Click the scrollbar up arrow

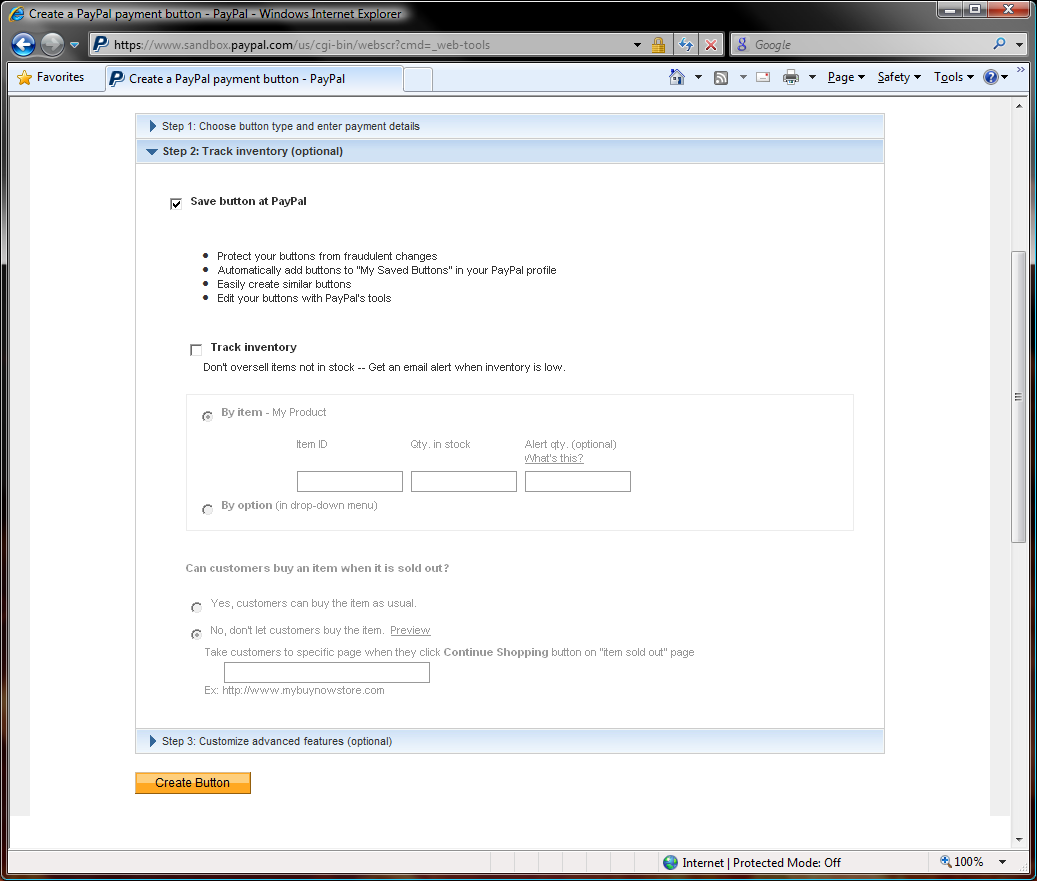point(1018,106)
